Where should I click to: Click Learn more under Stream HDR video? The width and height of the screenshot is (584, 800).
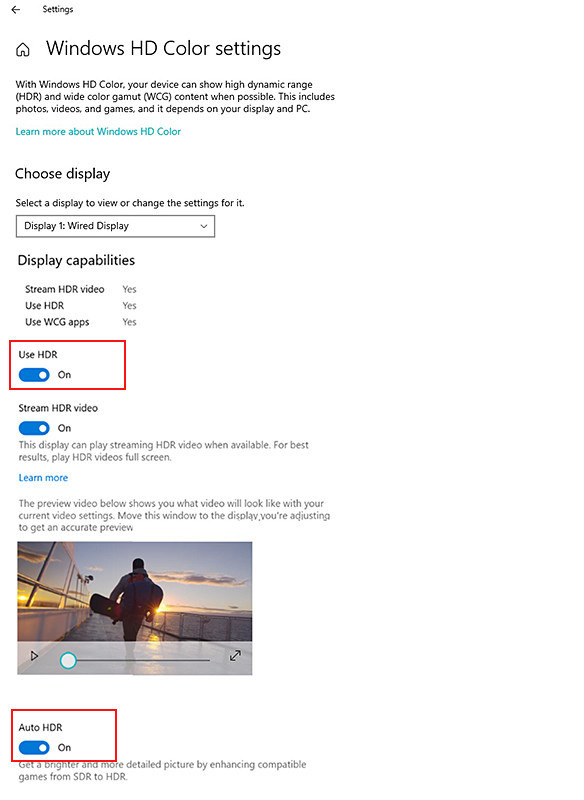[43, 477]
